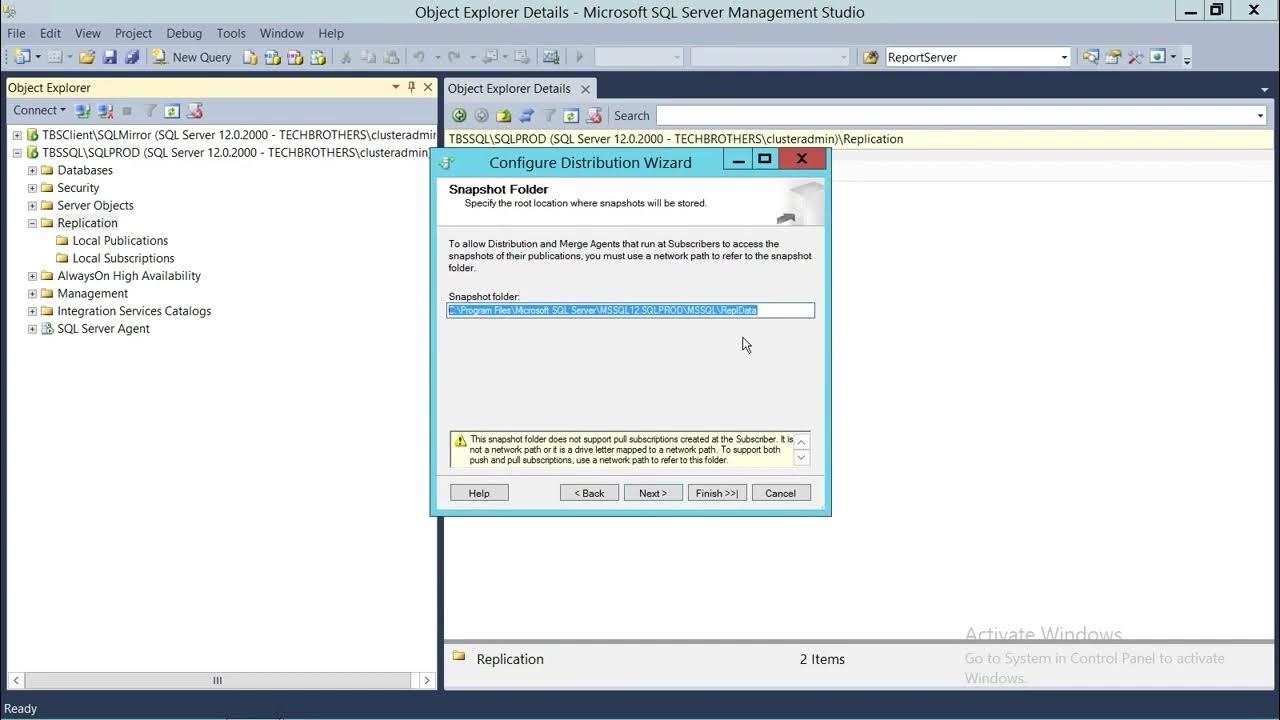Image resolution: width=1280 pixels, height=720 pixels.
Task: Open the Tools menu
Action: tap(231, 33)
